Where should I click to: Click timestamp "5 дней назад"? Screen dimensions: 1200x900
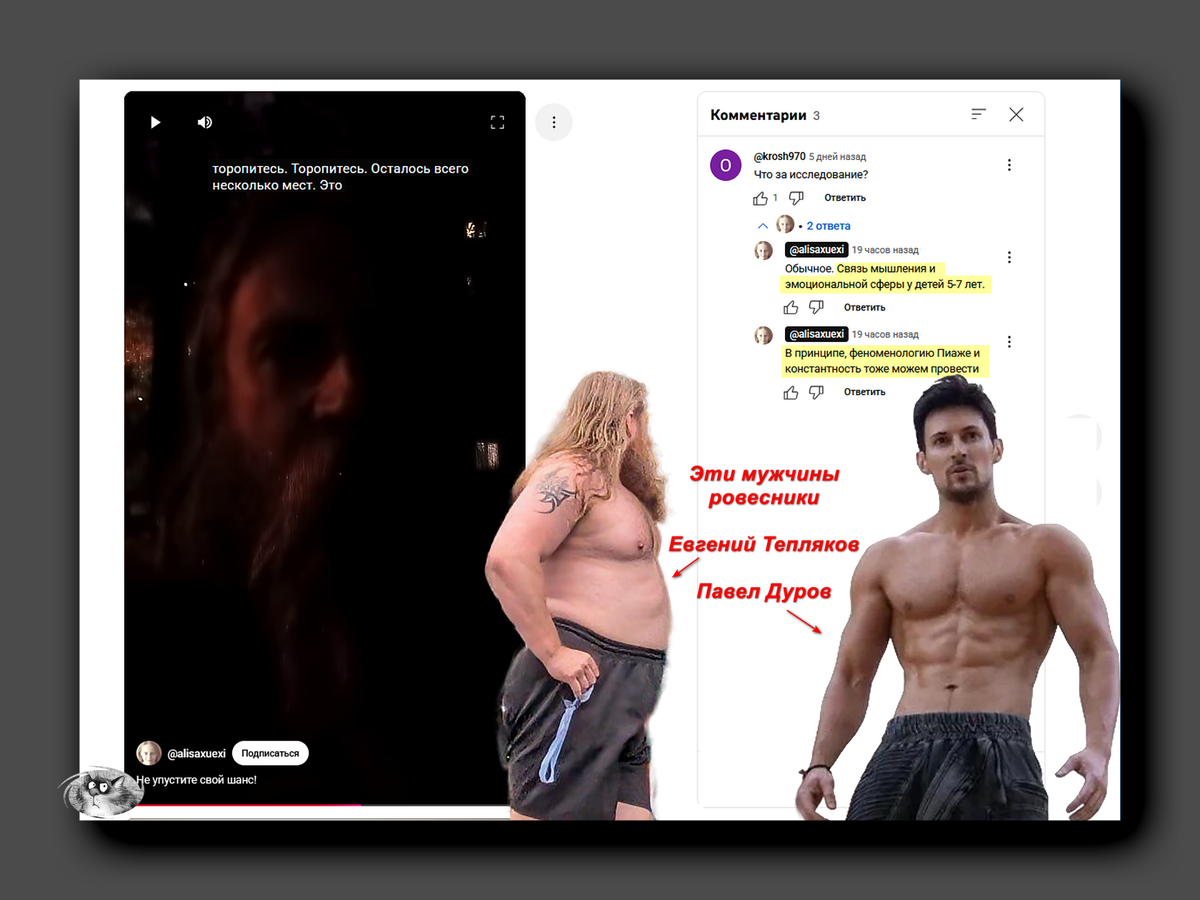click(x=838, y=157)
